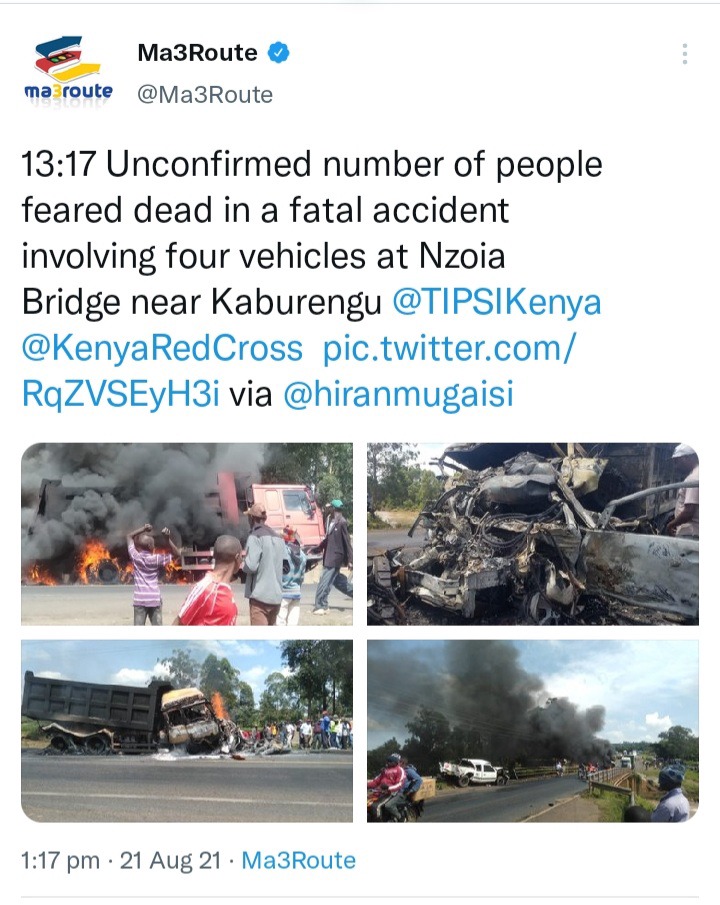Open the Ma3Route display name
Viewport: 720px width, 905px height.
tap(197, 53)
